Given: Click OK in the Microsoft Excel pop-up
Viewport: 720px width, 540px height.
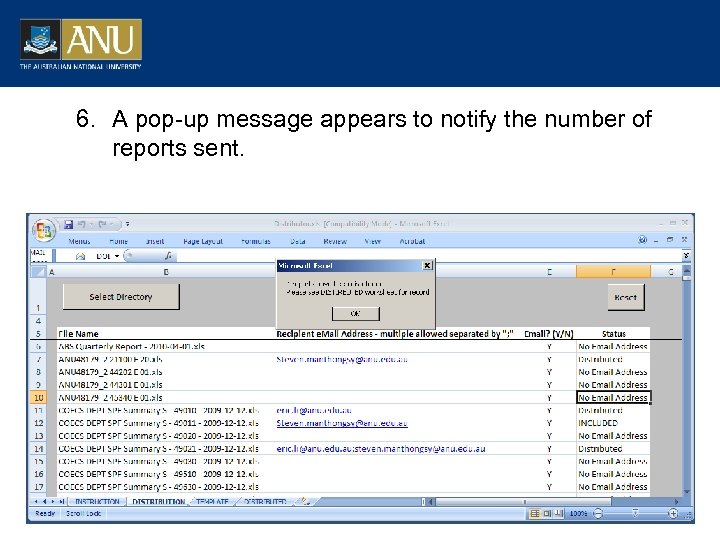Looking at the screenshot, I should point(355,314).
